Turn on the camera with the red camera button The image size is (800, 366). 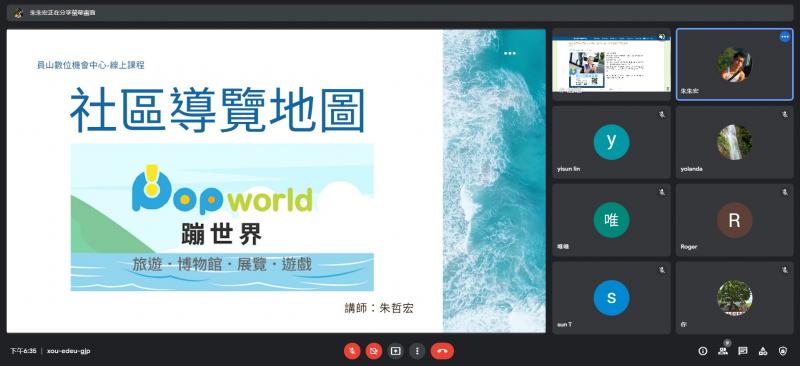point(374,351)
